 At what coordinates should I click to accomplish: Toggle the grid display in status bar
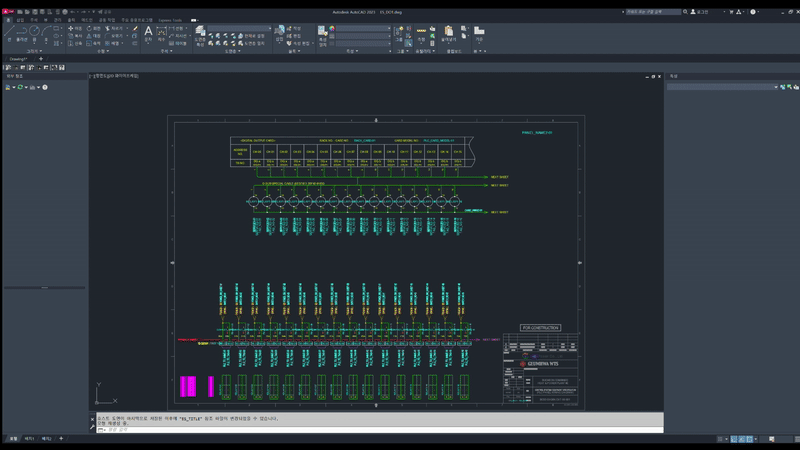[x=720, y=439]
